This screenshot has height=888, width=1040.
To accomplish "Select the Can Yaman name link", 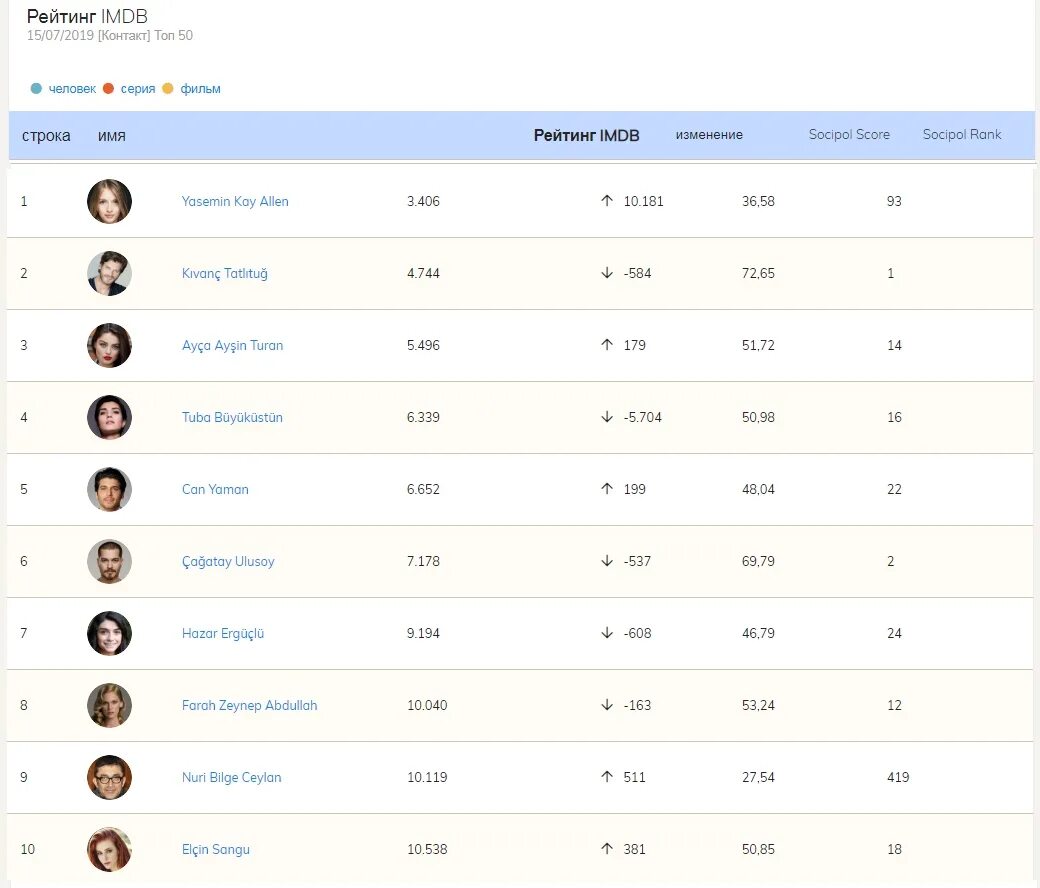I will tap(215, 489).
